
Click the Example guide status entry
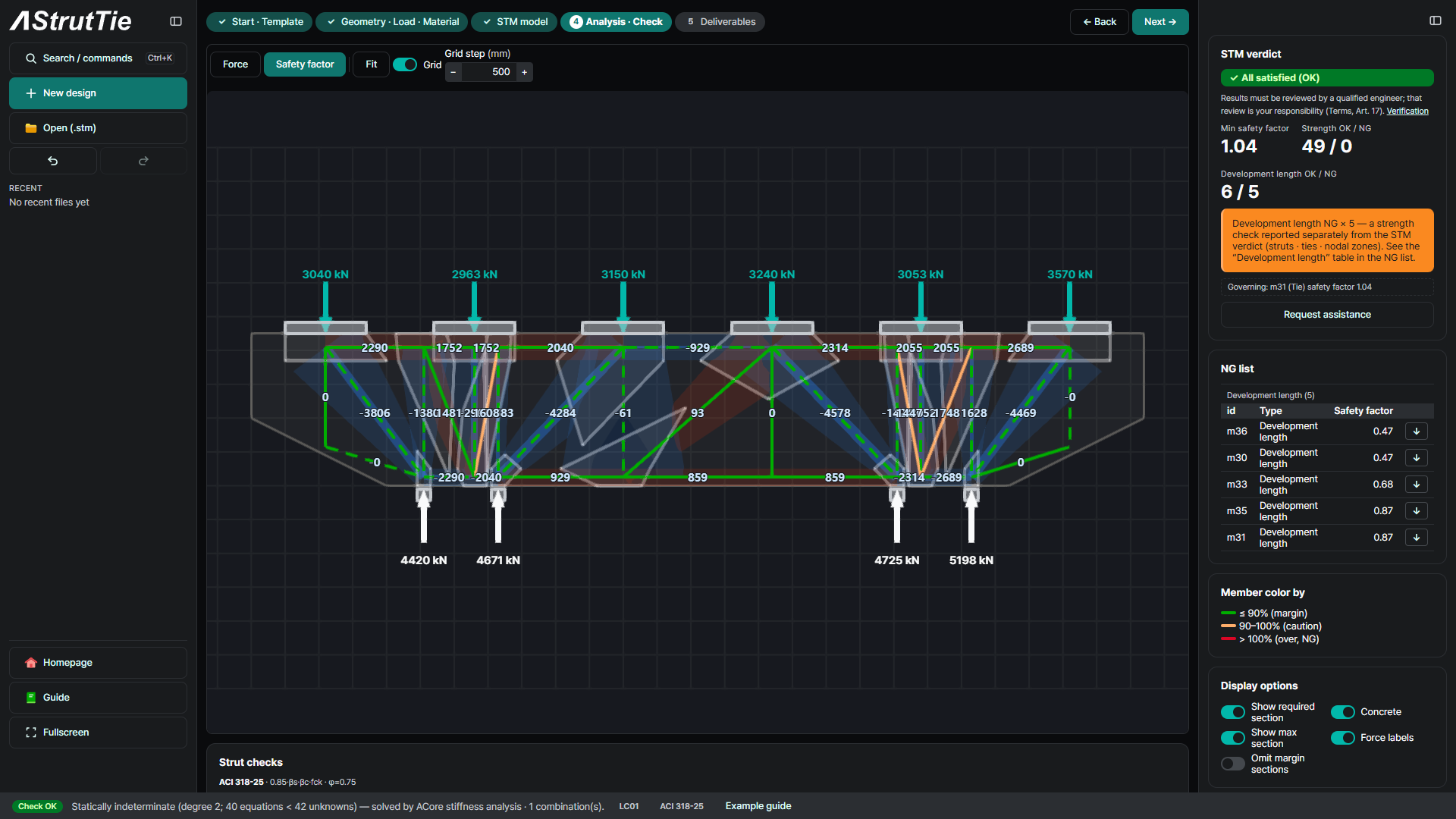tap(758, 806)
